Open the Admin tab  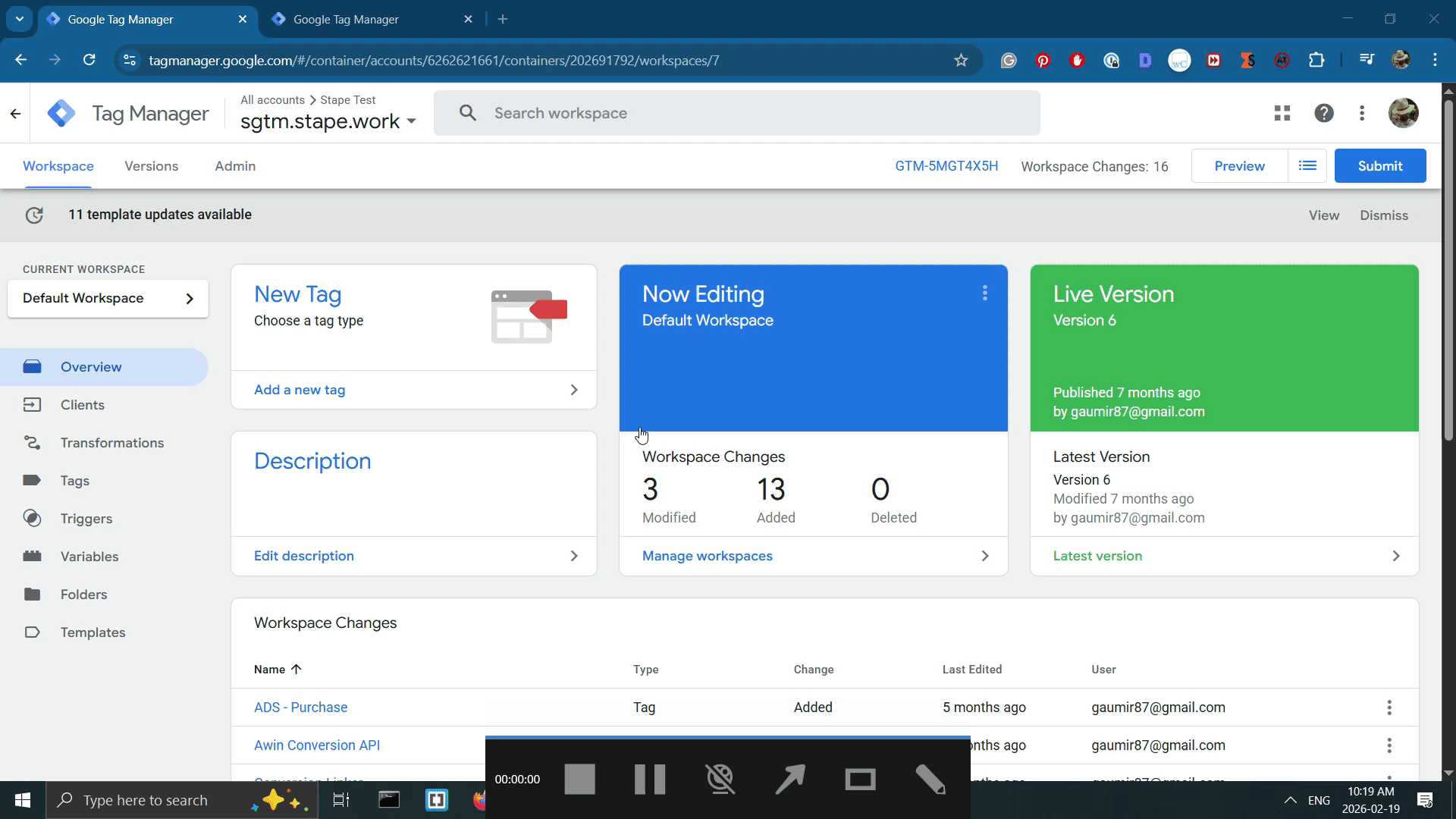coord(234,166)
